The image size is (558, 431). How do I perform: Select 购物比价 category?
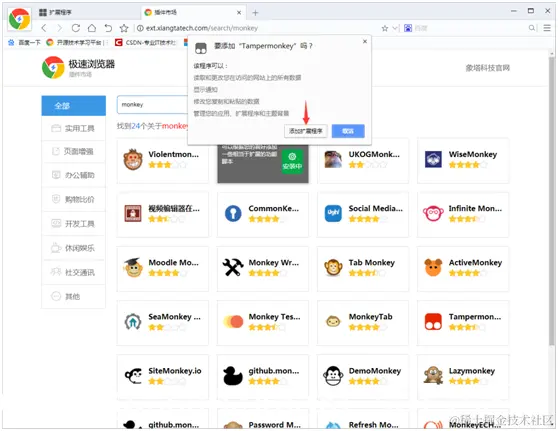pos(74,199)
